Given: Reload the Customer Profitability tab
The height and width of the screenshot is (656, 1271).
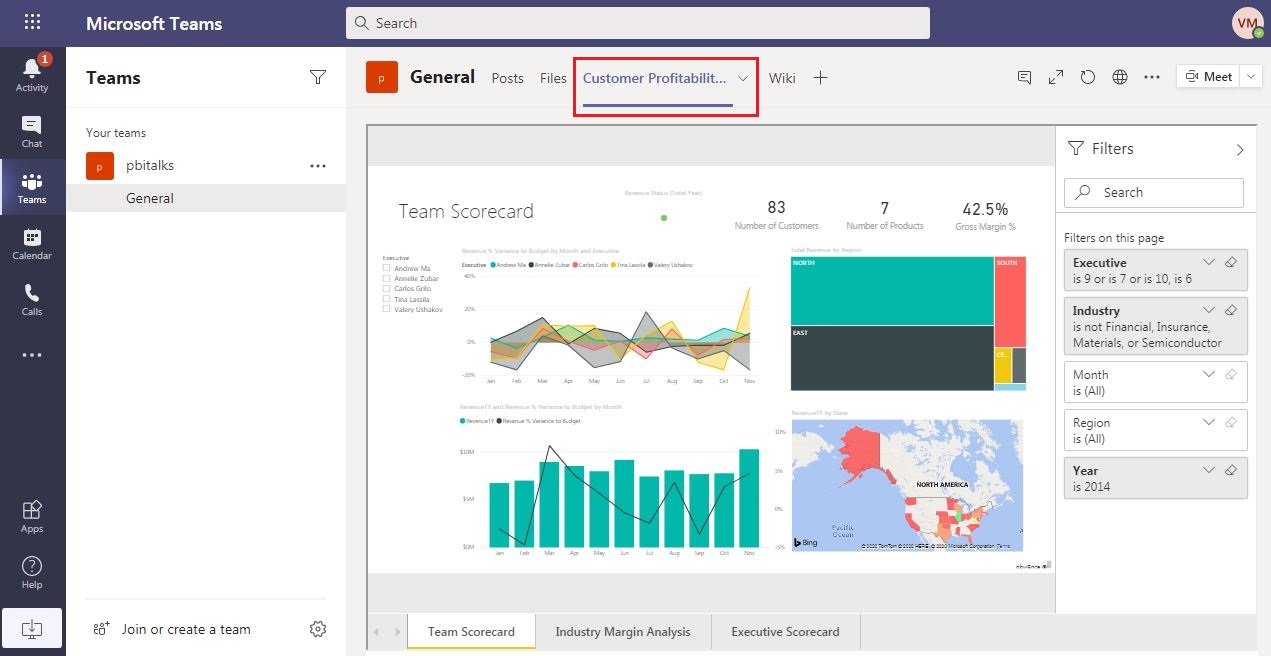Looking at the screenshot, I should click(1087, 76).
